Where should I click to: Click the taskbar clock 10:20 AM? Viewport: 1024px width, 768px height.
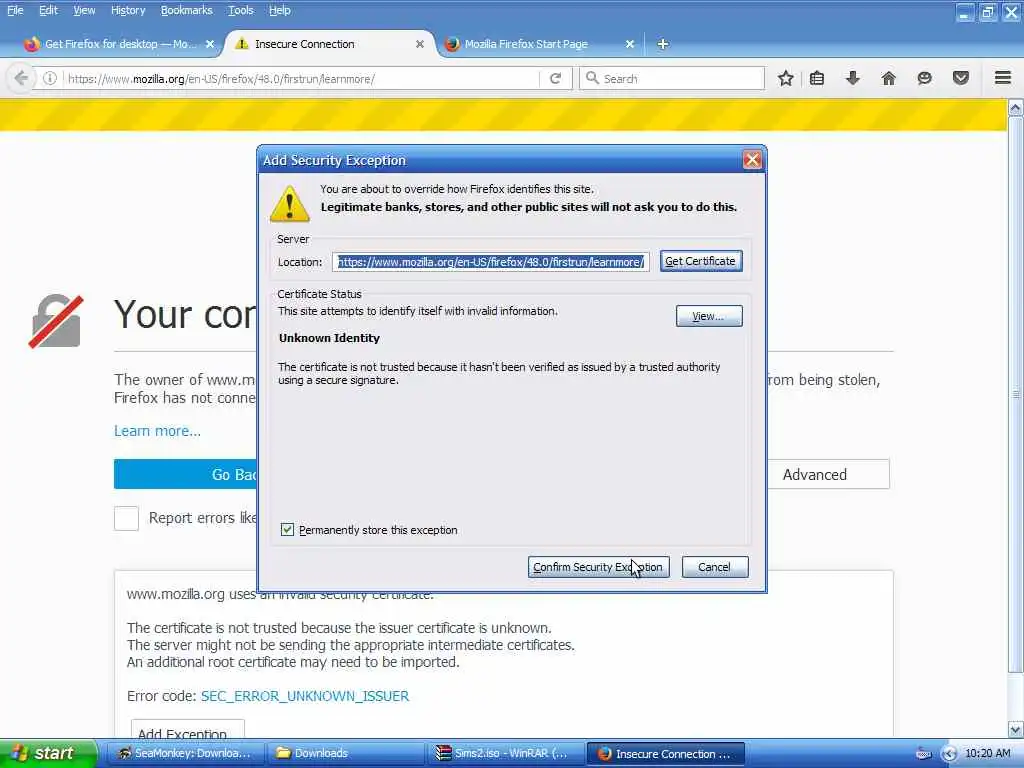pyautogui.click(x=987, y=754)
